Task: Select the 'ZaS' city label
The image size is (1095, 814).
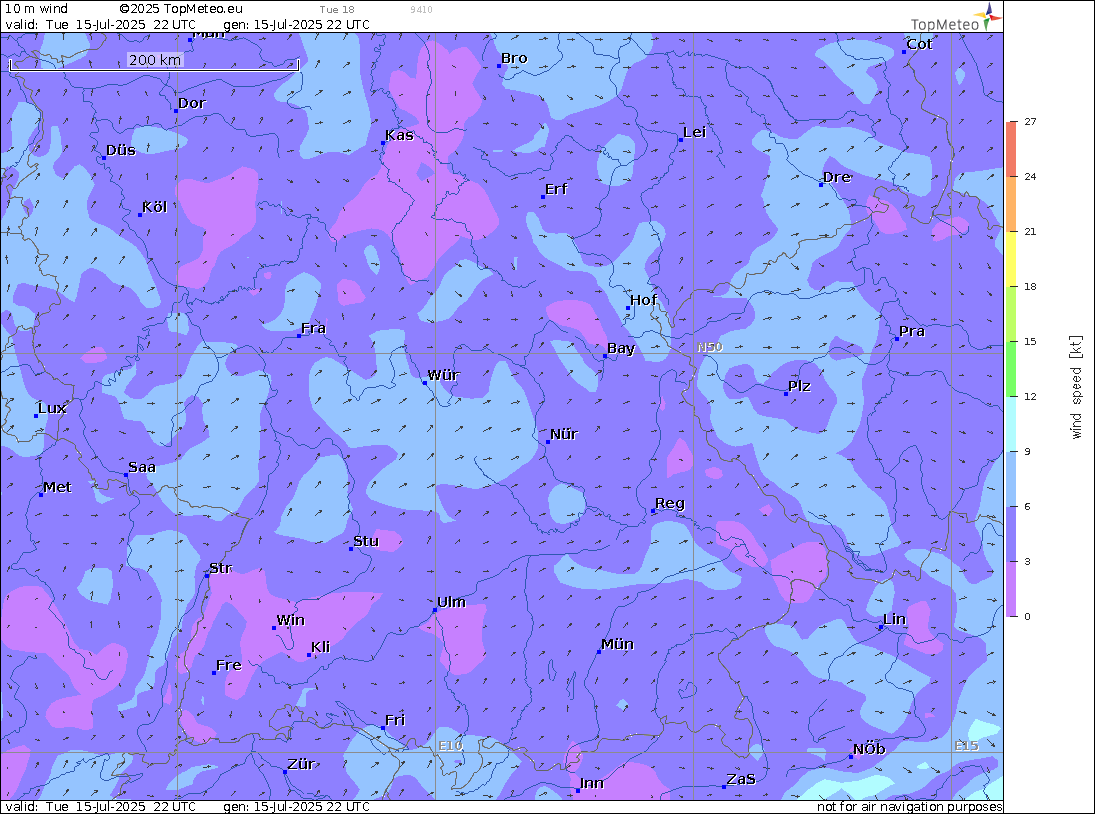Action: 741,779
